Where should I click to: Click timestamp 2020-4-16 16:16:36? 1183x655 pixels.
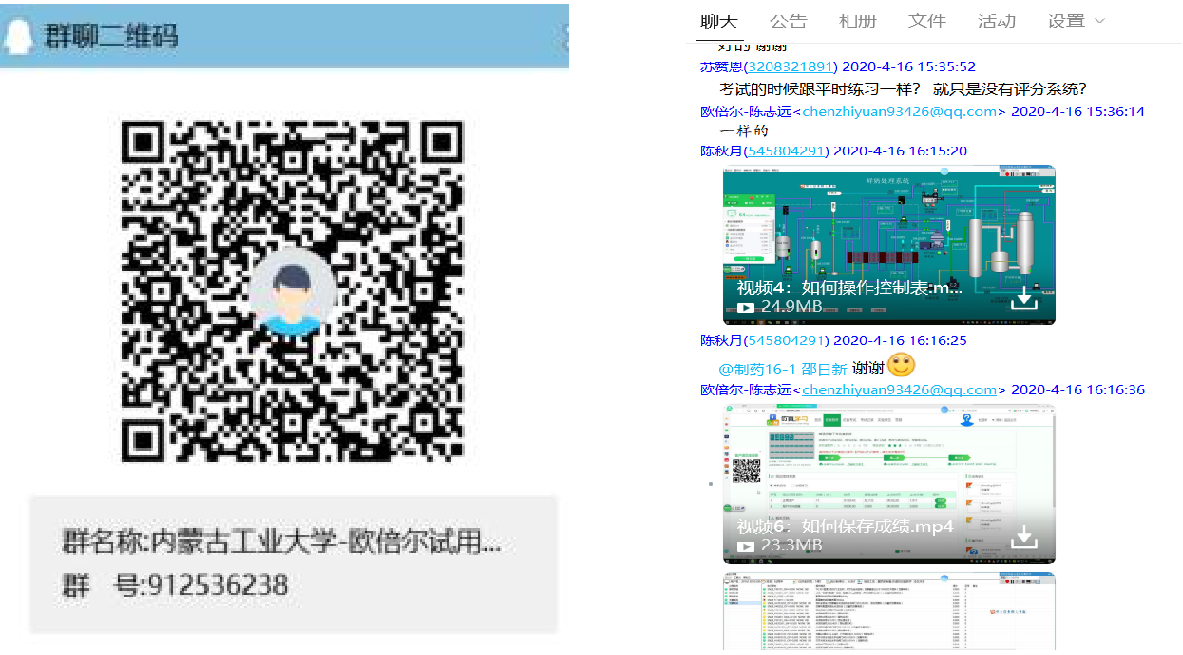[x=1077, y=390]
